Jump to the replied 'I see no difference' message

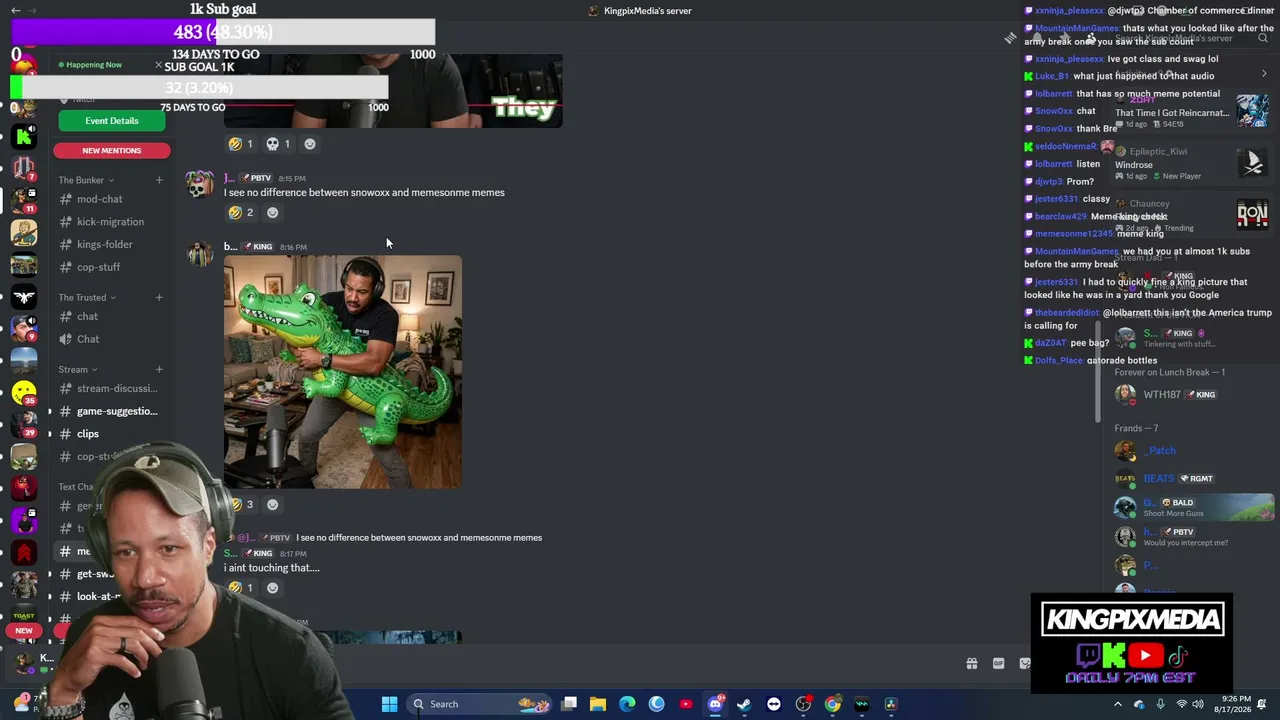(419, 538)
